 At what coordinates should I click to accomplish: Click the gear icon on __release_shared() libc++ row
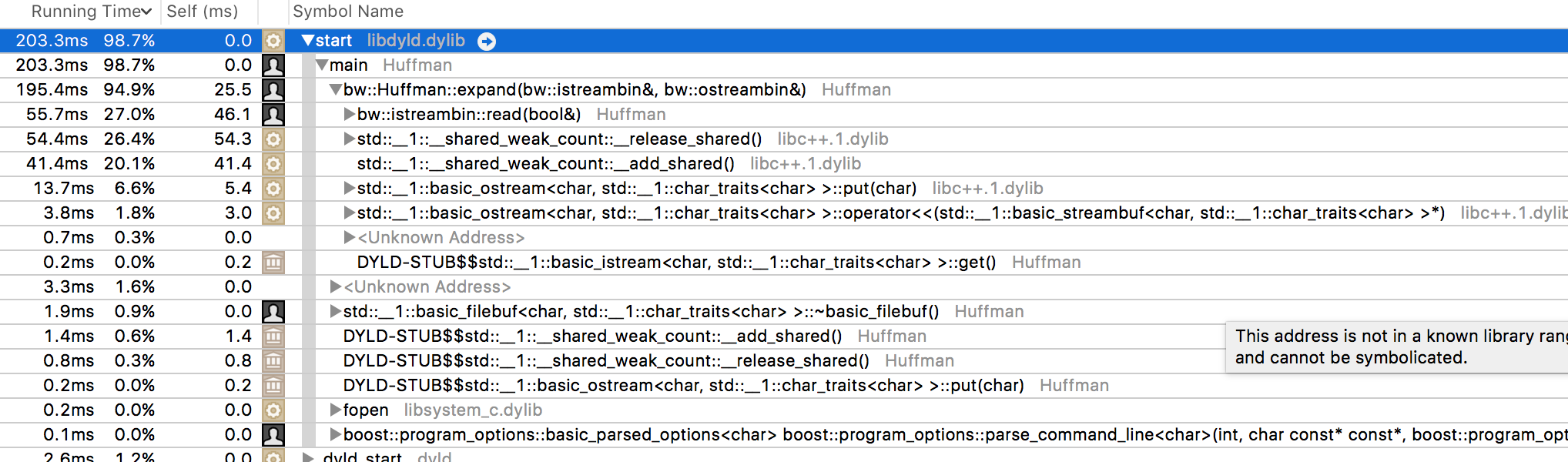[x=273, y=139]
